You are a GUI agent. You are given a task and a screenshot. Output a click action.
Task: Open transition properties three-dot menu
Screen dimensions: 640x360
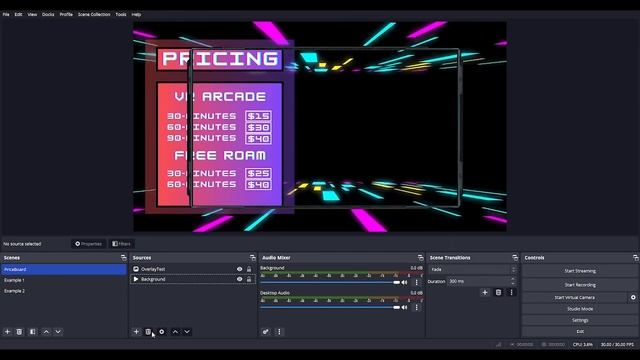tap(511, 292)
